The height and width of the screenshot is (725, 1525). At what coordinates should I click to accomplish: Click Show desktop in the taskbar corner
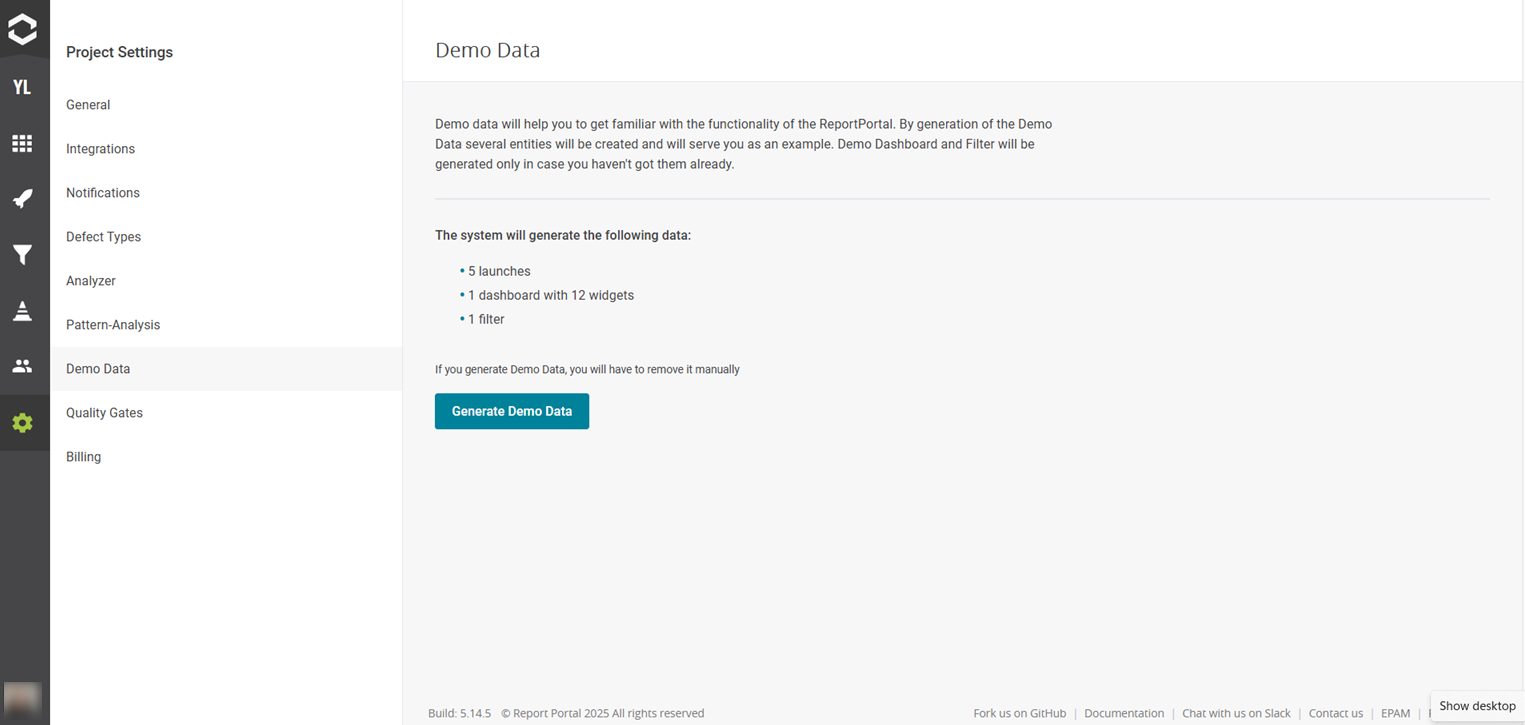point(1477,706)
